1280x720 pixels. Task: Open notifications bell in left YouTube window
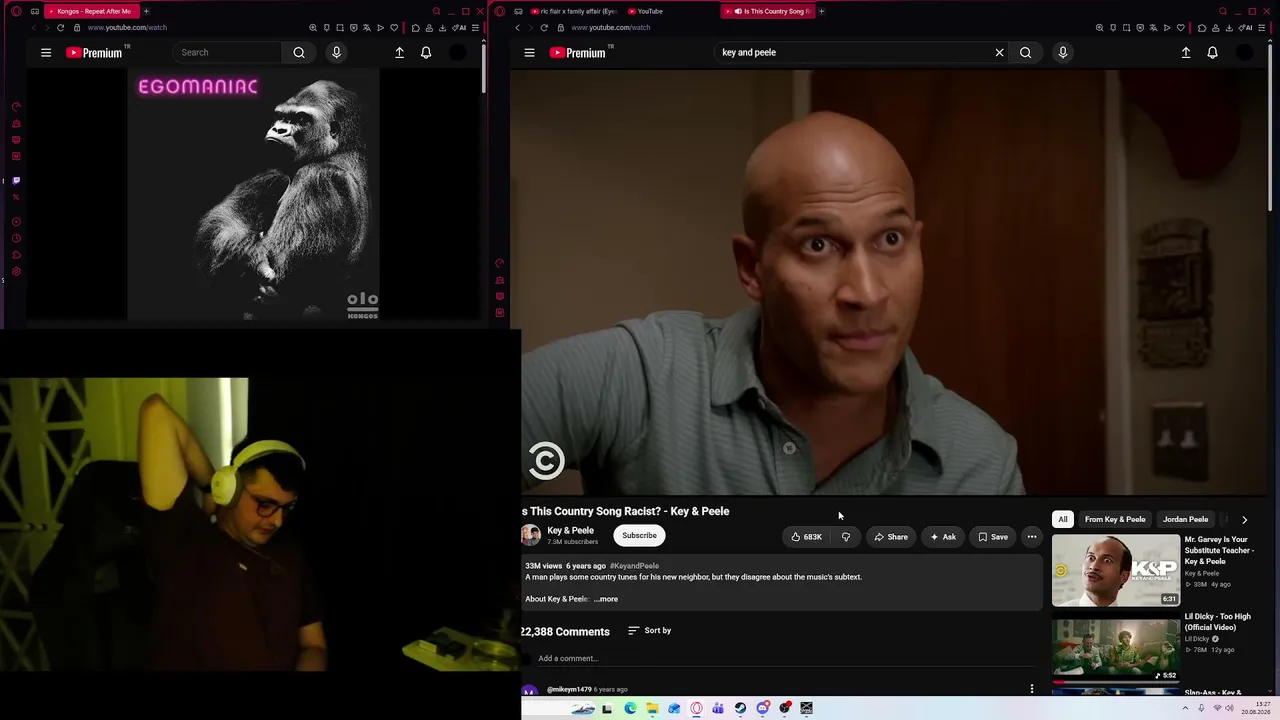(426, 52)
